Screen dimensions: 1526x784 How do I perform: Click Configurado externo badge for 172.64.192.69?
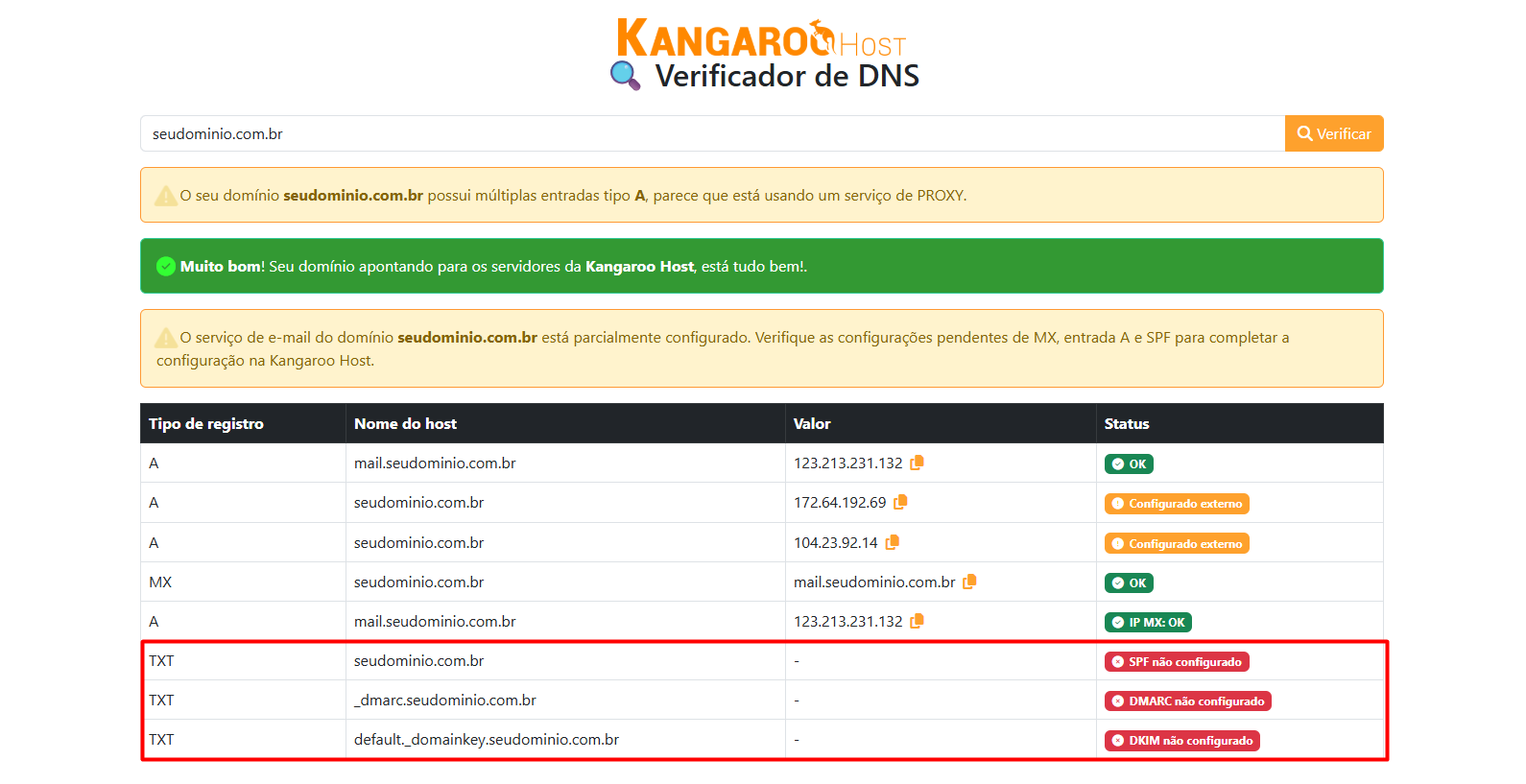point(1177,504)
